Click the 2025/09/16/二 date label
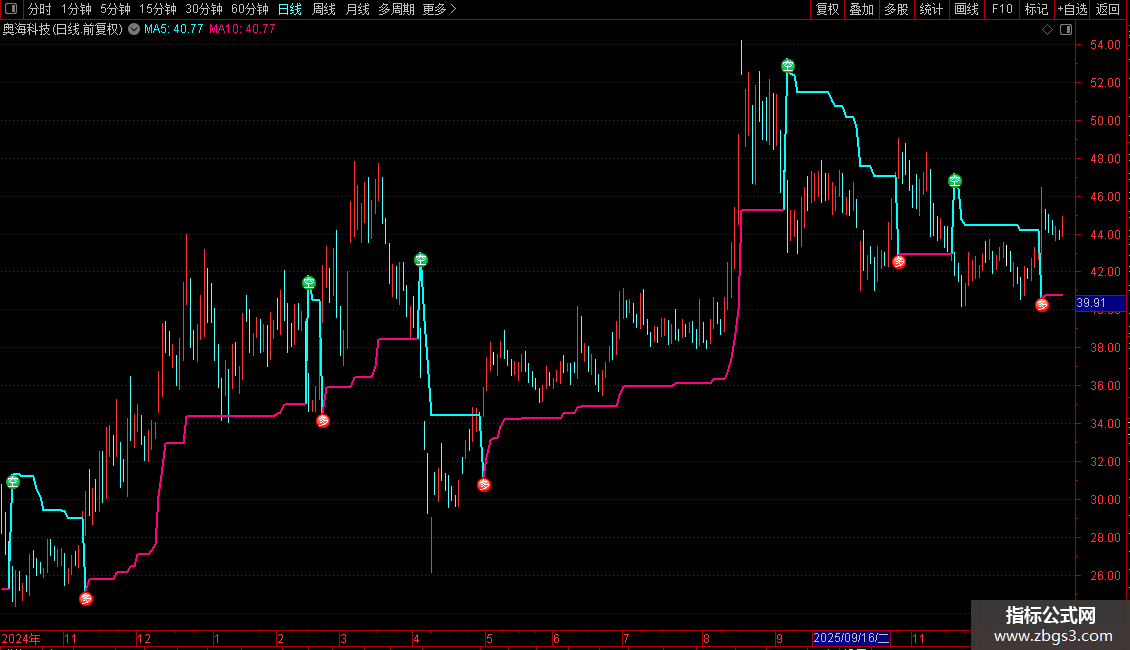The image size is (1130, 650). (851, 638)
